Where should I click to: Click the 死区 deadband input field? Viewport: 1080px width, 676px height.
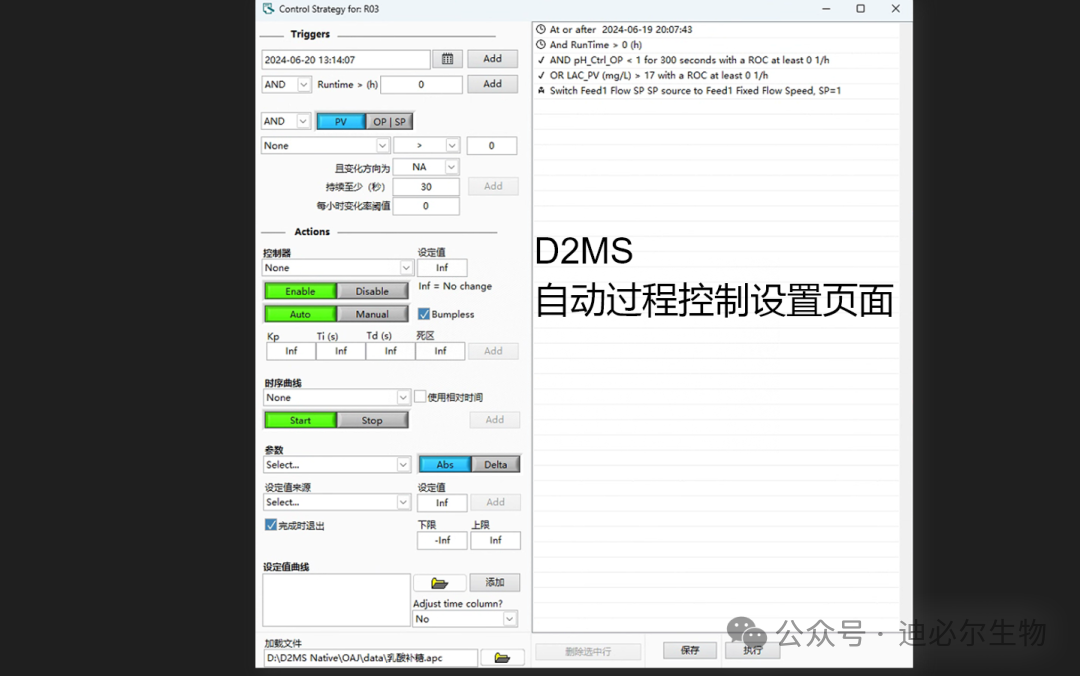pos(440,351)
